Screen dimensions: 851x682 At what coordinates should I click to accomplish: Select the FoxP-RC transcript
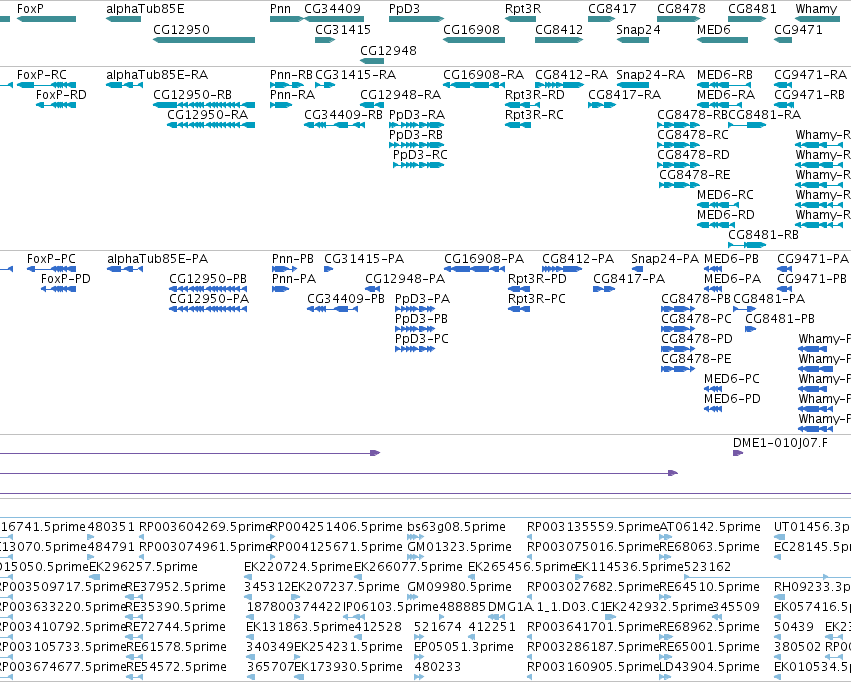tap(46, 85)
